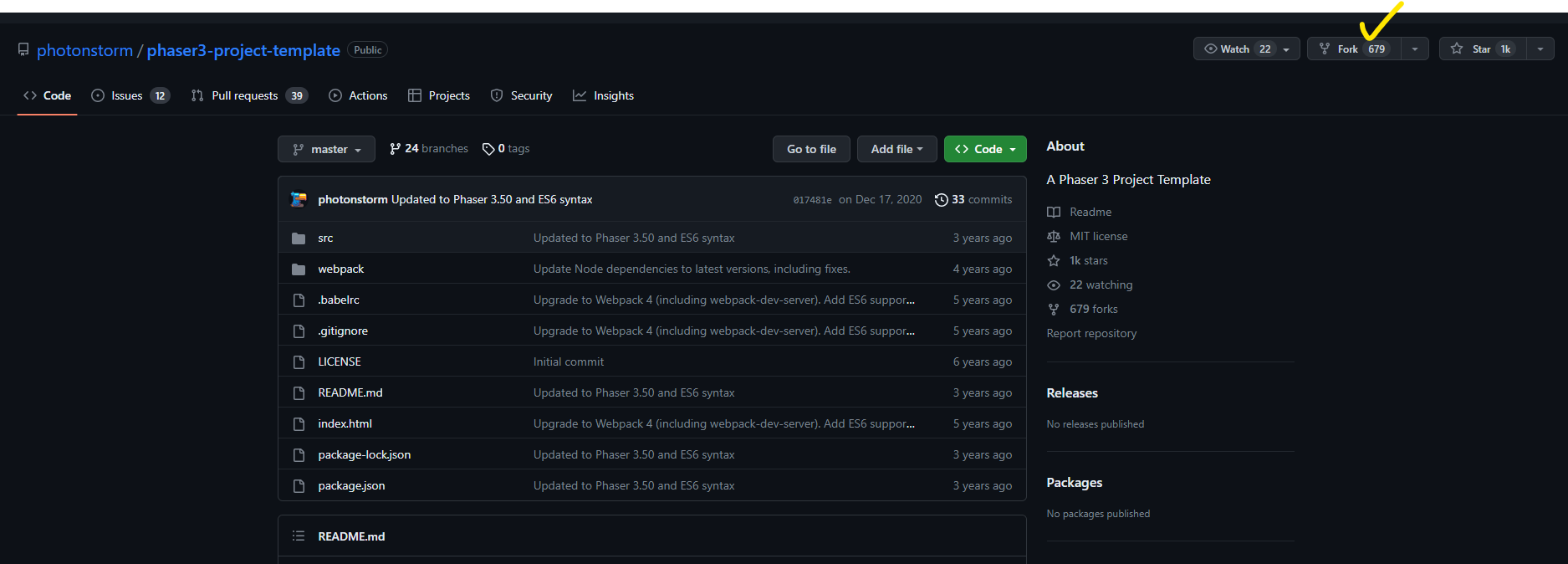Switch to the Projects tab
The width and height of the screenshot is (1568, 564).
439,96
